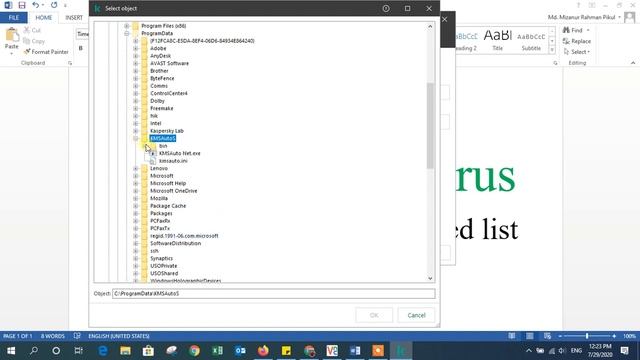
Task: Click Replace in Word Editing group
Action: pos(577,41)
